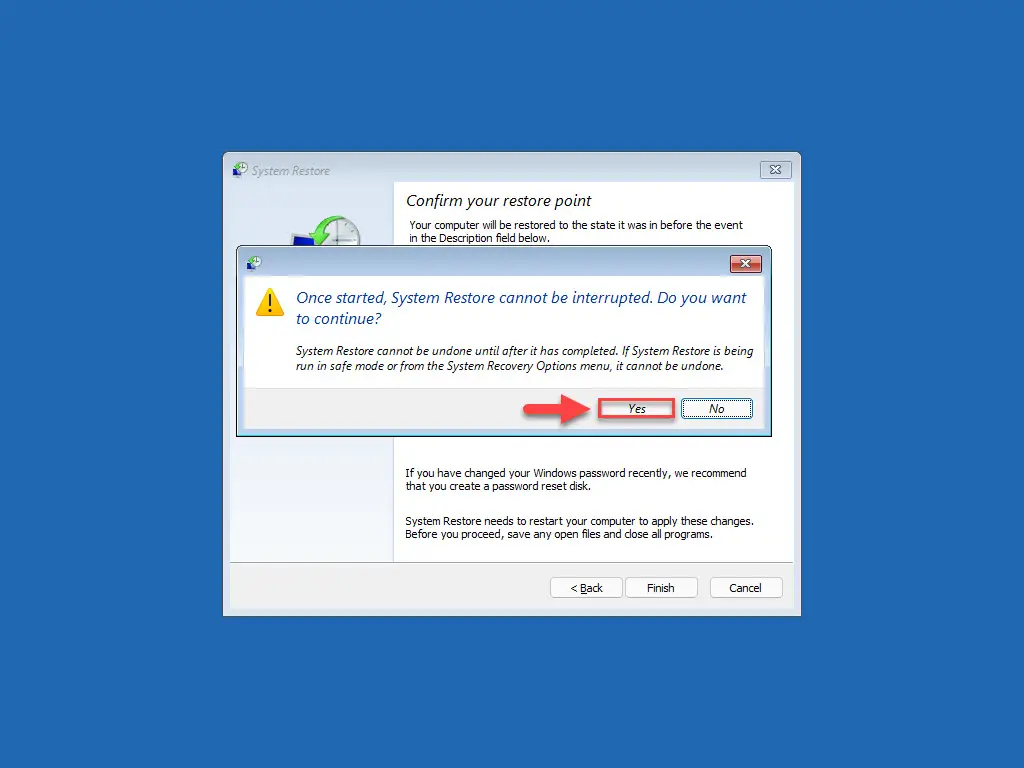Image resolution: width=1024 pixels, height=768 pixels.
Task: Confirm the restore by clicking Yes
Action: click(x=637, y=409)
